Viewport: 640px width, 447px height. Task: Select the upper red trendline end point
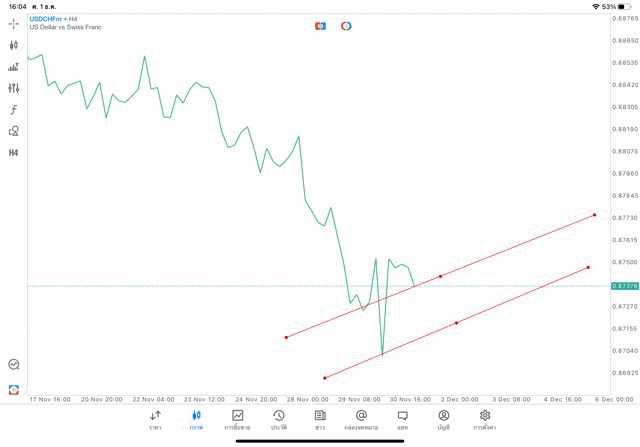coord(594,215)
